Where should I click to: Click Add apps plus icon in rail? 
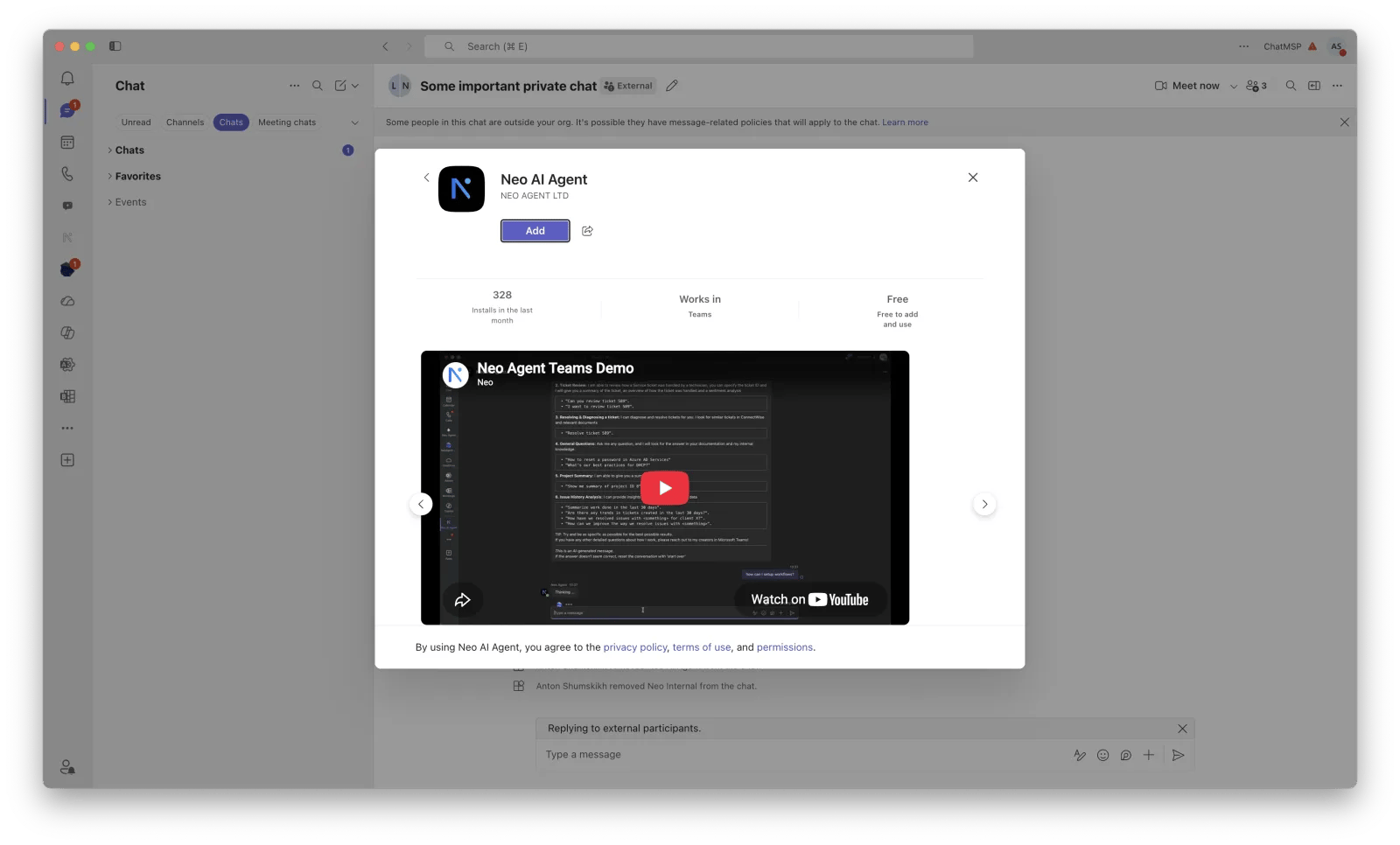click(67, 460)
